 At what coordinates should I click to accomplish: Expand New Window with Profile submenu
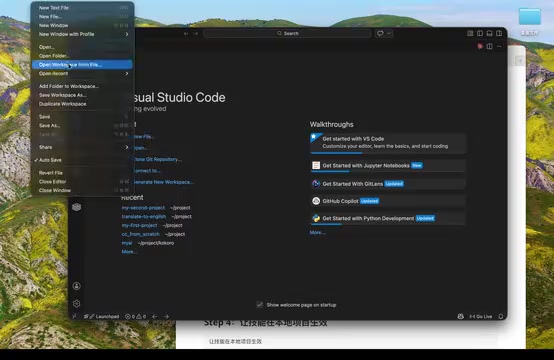point(82,34)
